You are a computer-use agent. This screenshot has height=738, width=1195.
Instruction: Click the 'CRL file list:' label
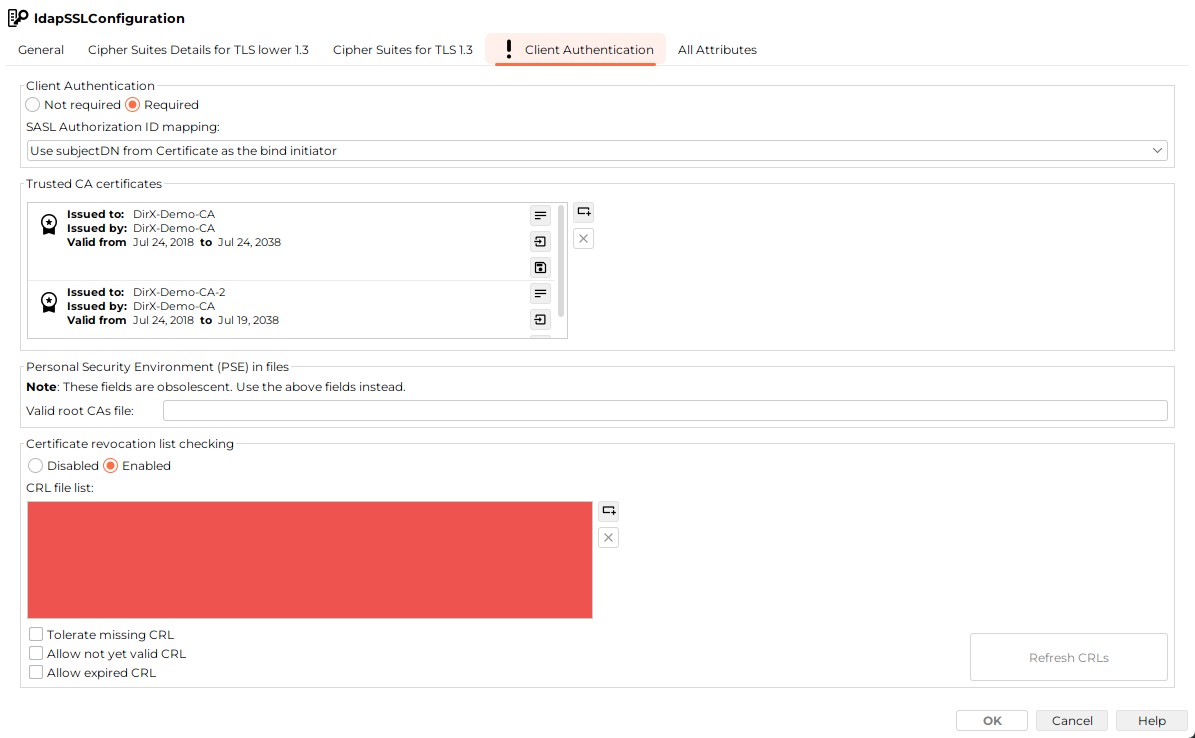[60, 488]
